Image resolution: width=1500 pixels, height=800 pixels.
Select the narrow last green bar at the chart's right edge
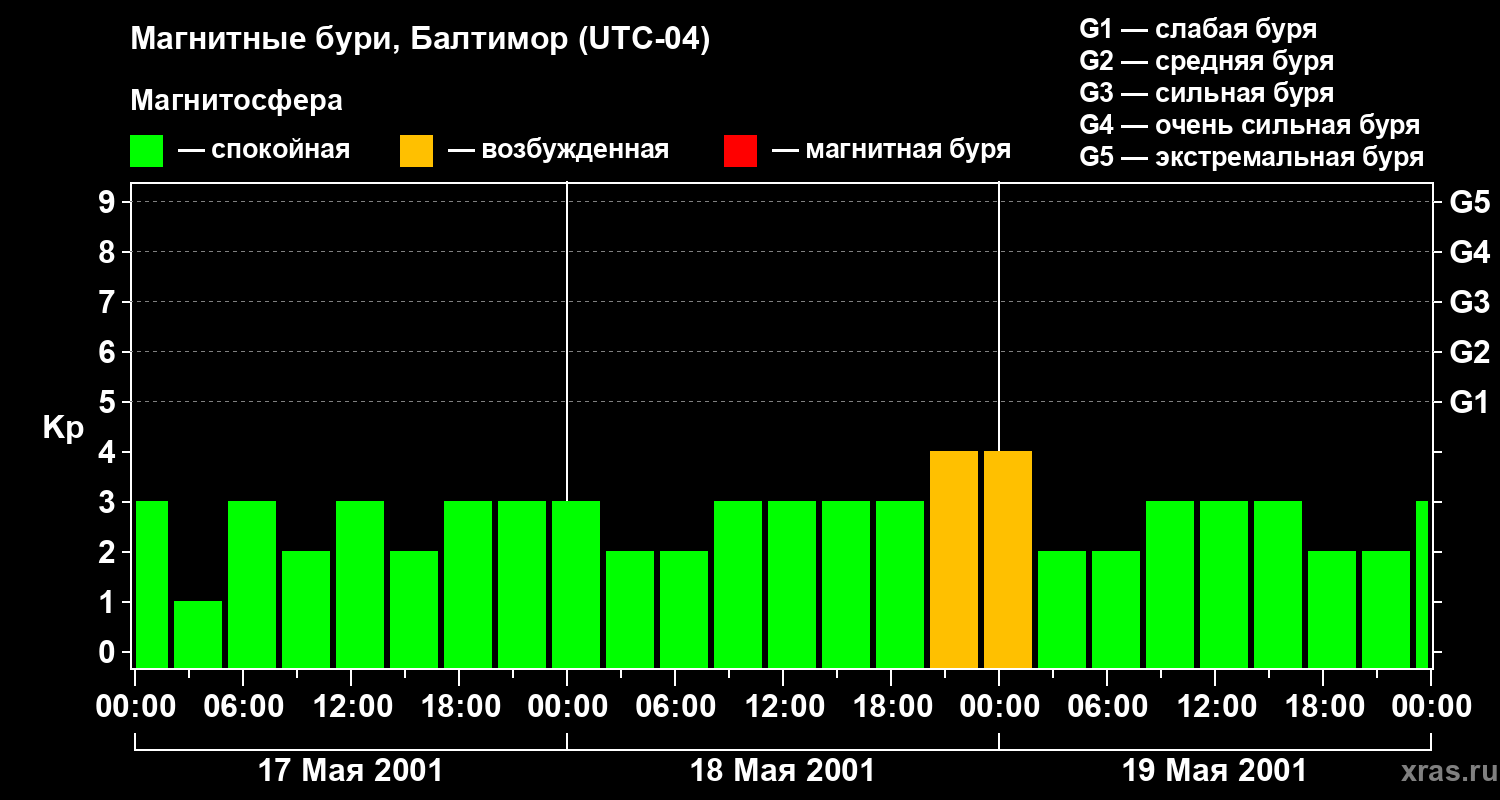(1422, 584)
